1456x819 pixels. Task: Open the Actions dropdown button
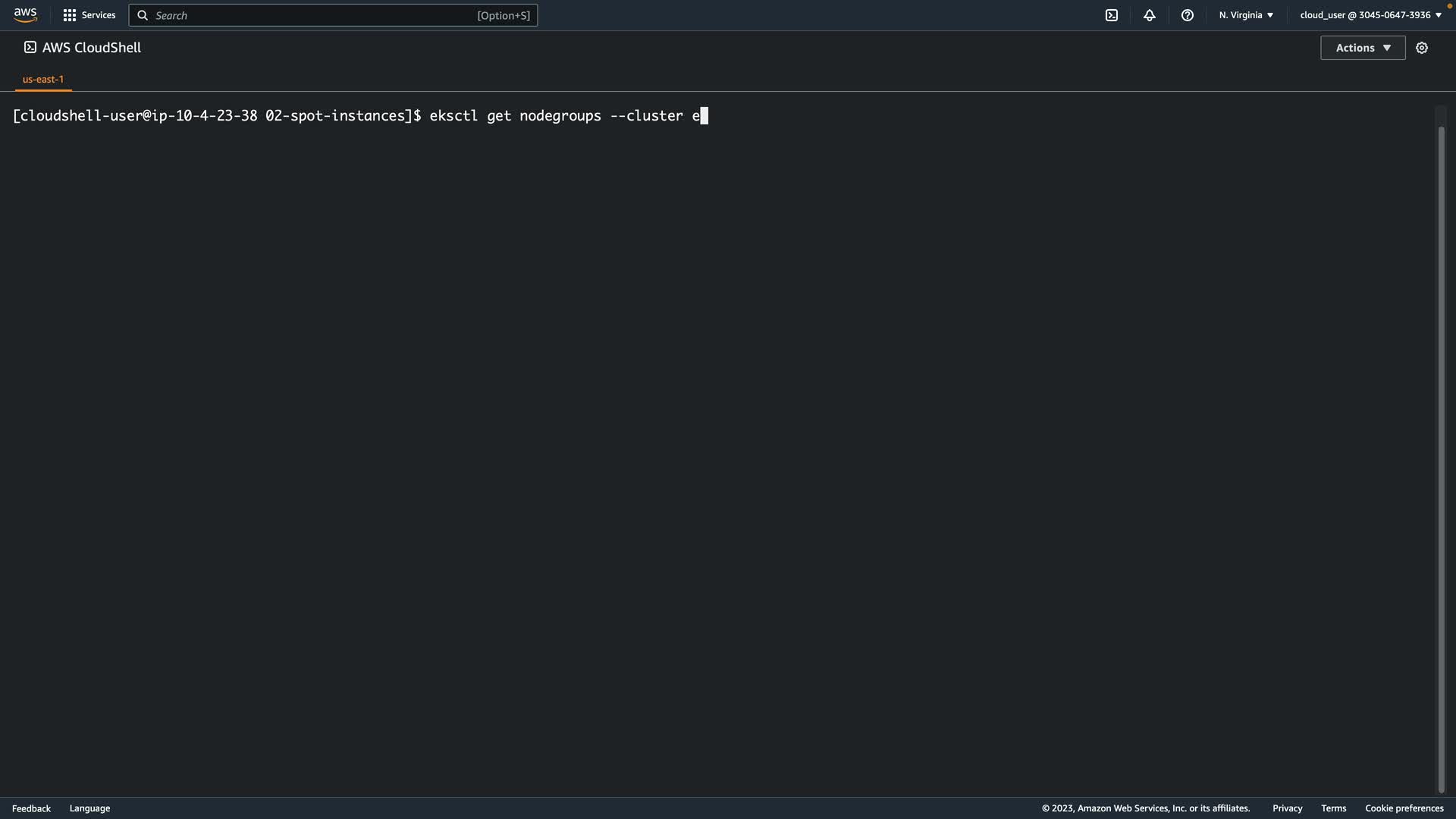(x=1363, y=48)
